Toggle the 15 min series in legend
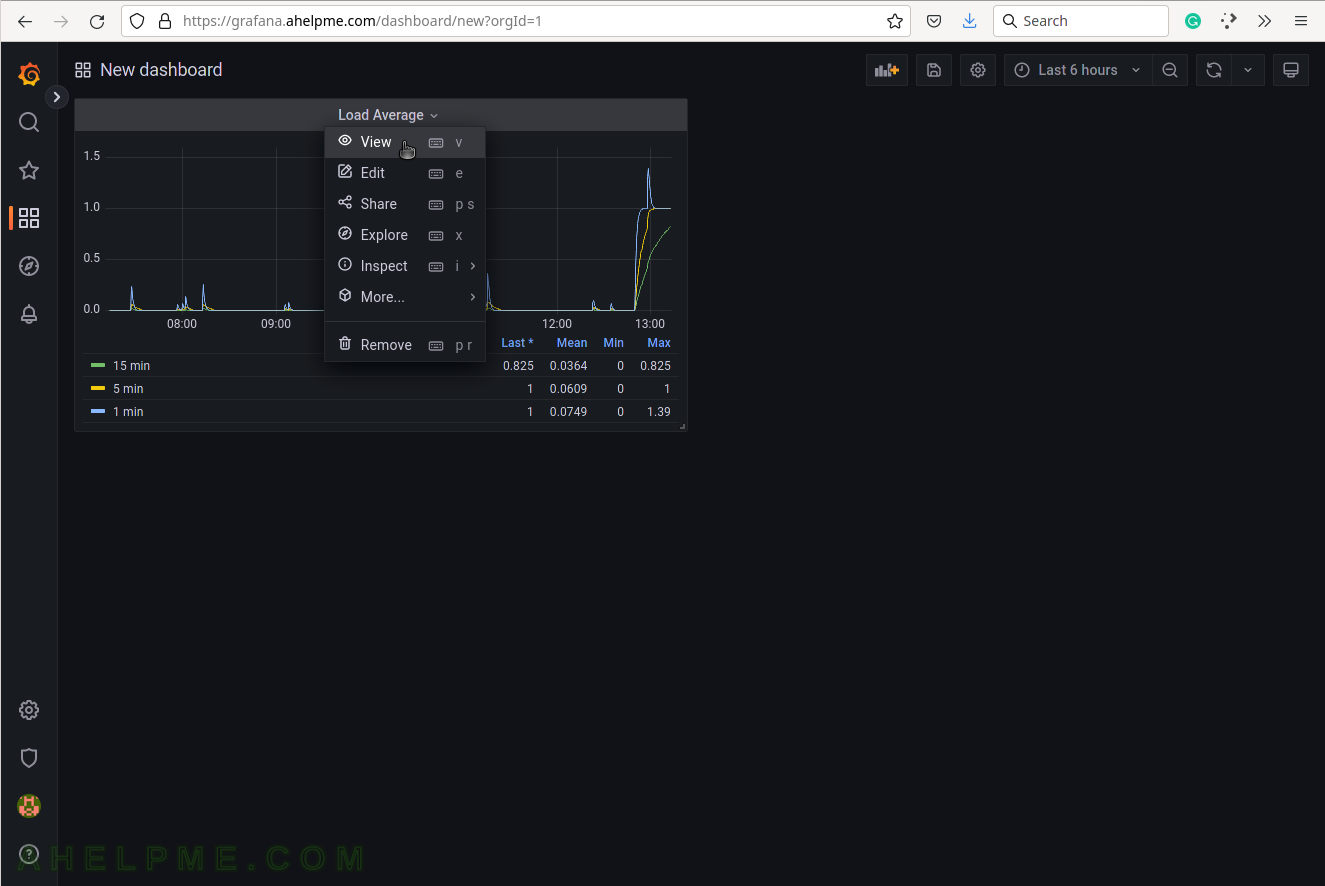This screenshot has height=886, width=1325. tap(131, 366)
